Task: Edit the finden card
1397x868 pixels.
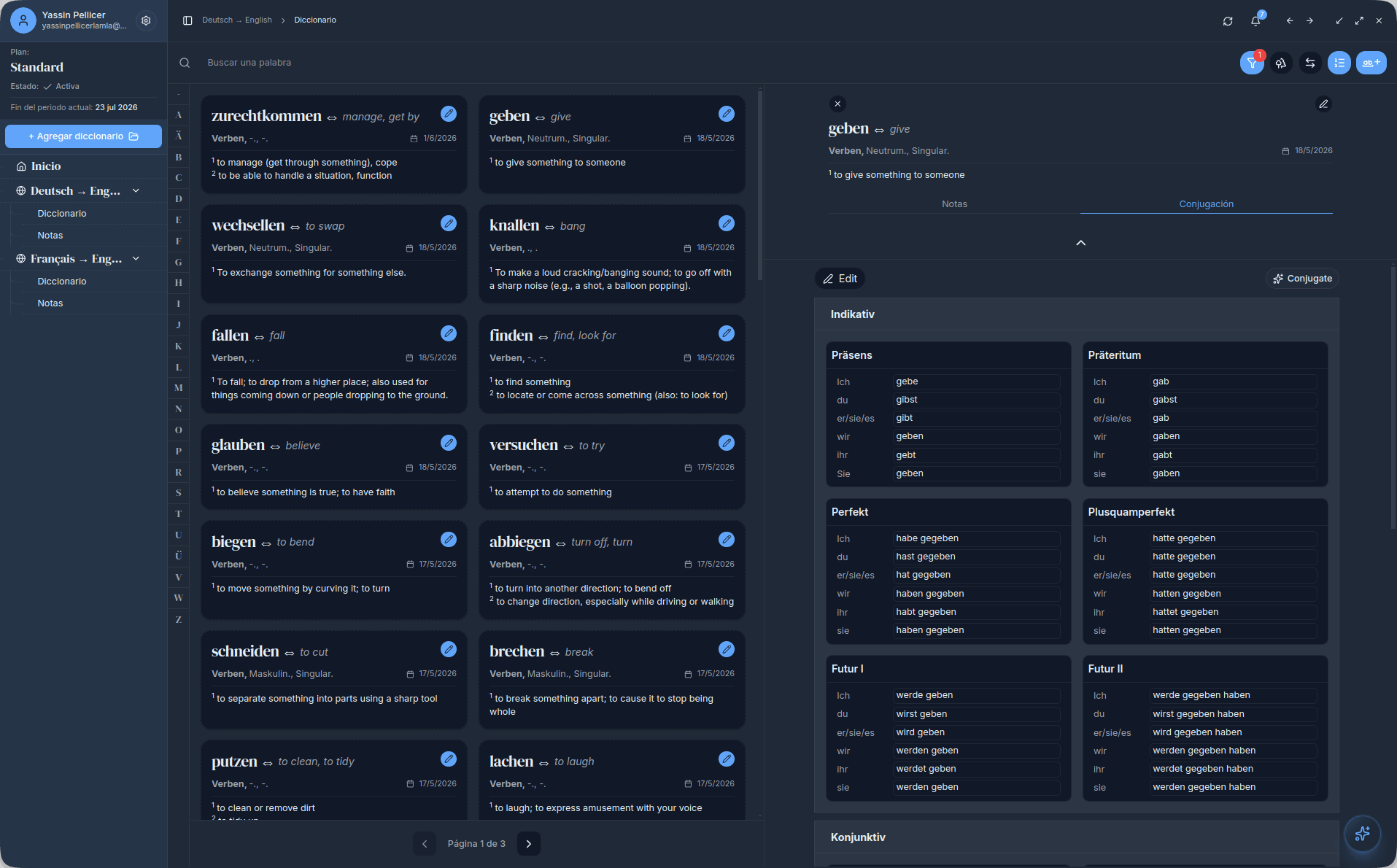Action: 727,333
